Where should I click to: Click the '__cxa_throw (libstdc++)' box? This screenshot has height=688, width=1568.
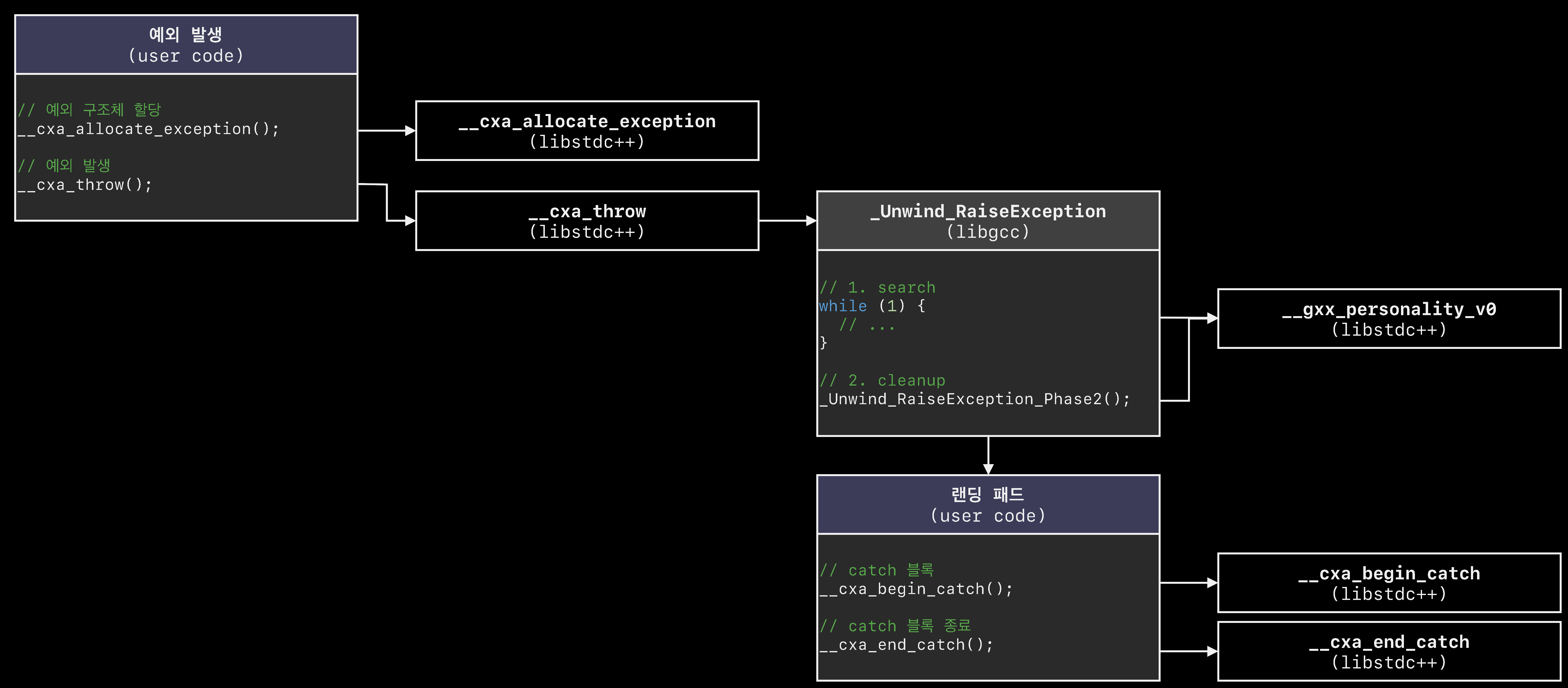[x=587, y=220]
